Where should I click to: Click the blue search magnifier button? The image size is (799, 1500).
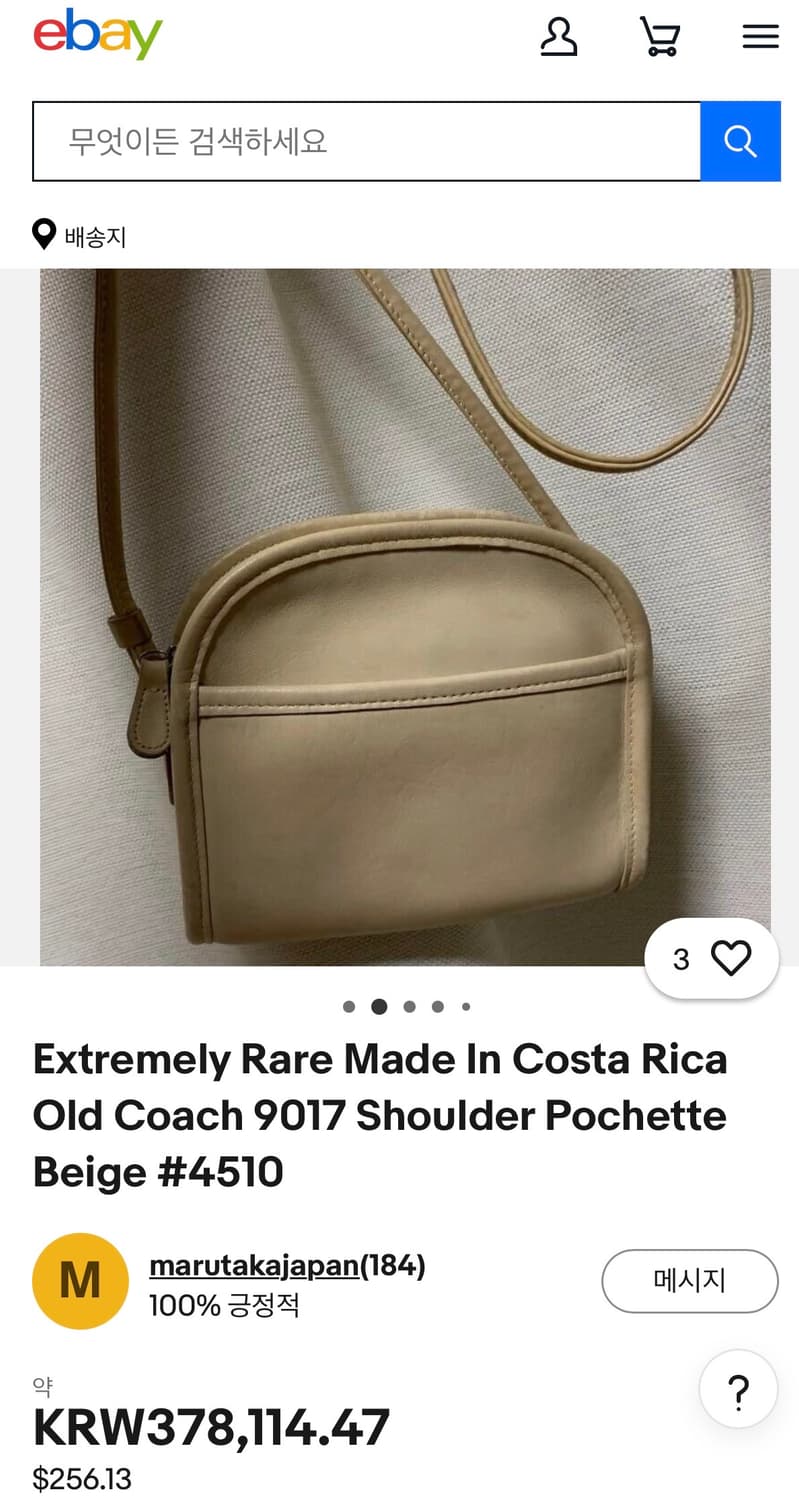[x=740, y=141]
